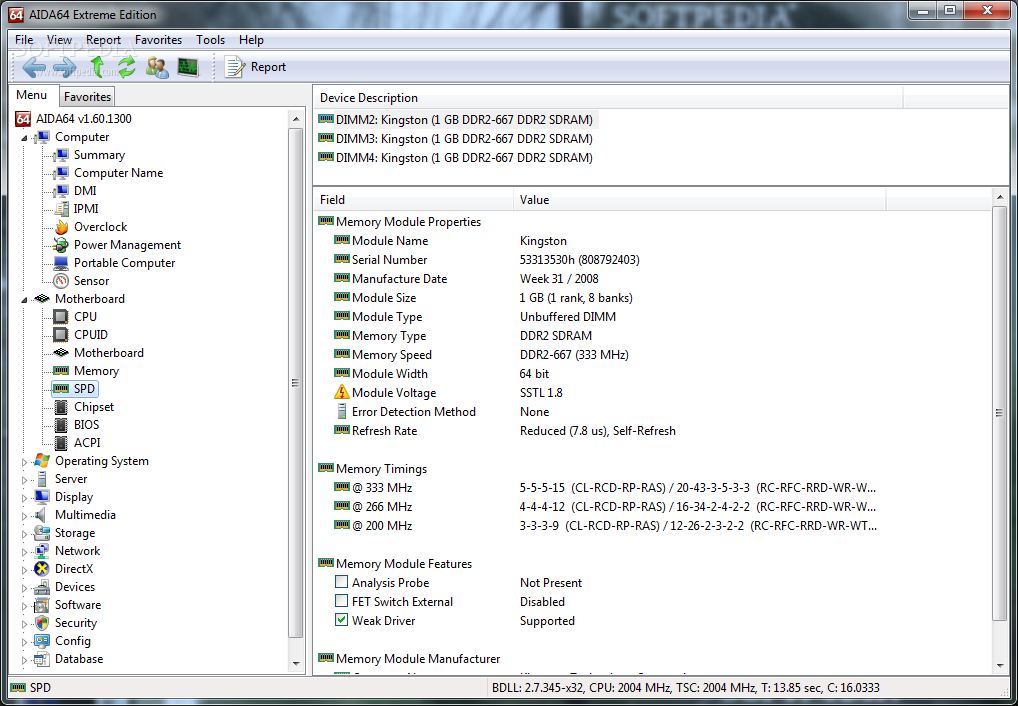Click the Field column header

click(414, 199)
